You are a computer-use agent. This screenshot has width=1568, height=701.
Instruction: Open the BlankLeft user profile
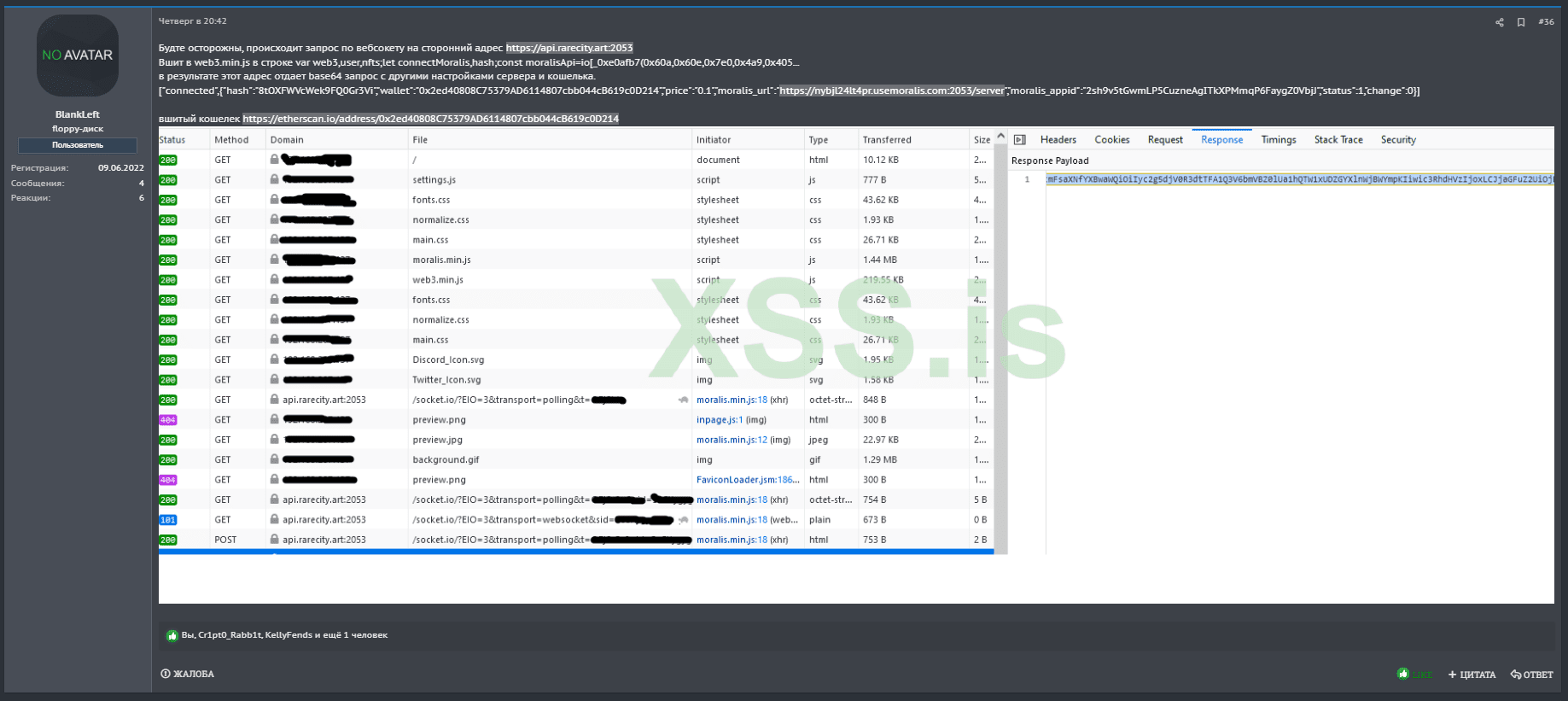(x=78, y=114)
